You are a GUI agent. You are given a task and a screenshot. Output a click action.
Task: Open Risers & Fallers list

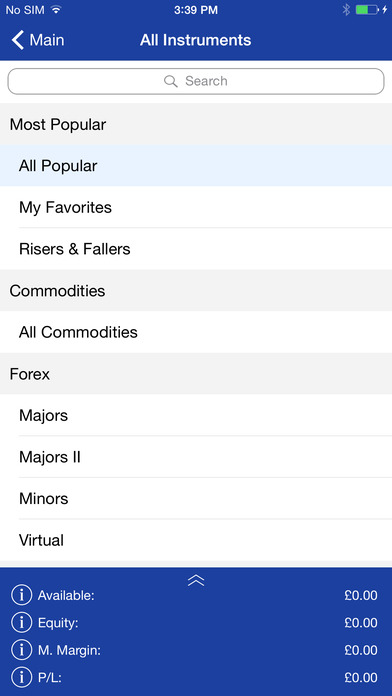(x=196, y=249)
